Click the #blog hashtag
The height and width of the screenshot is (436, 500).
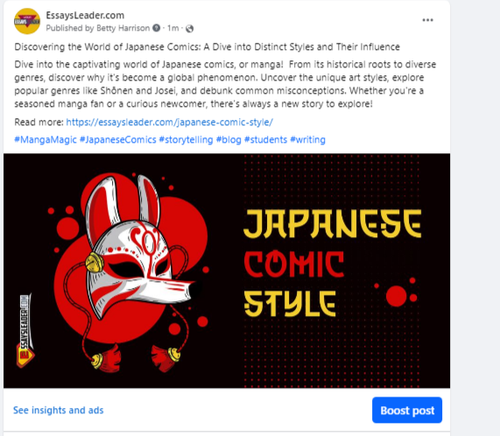(228, 140)
